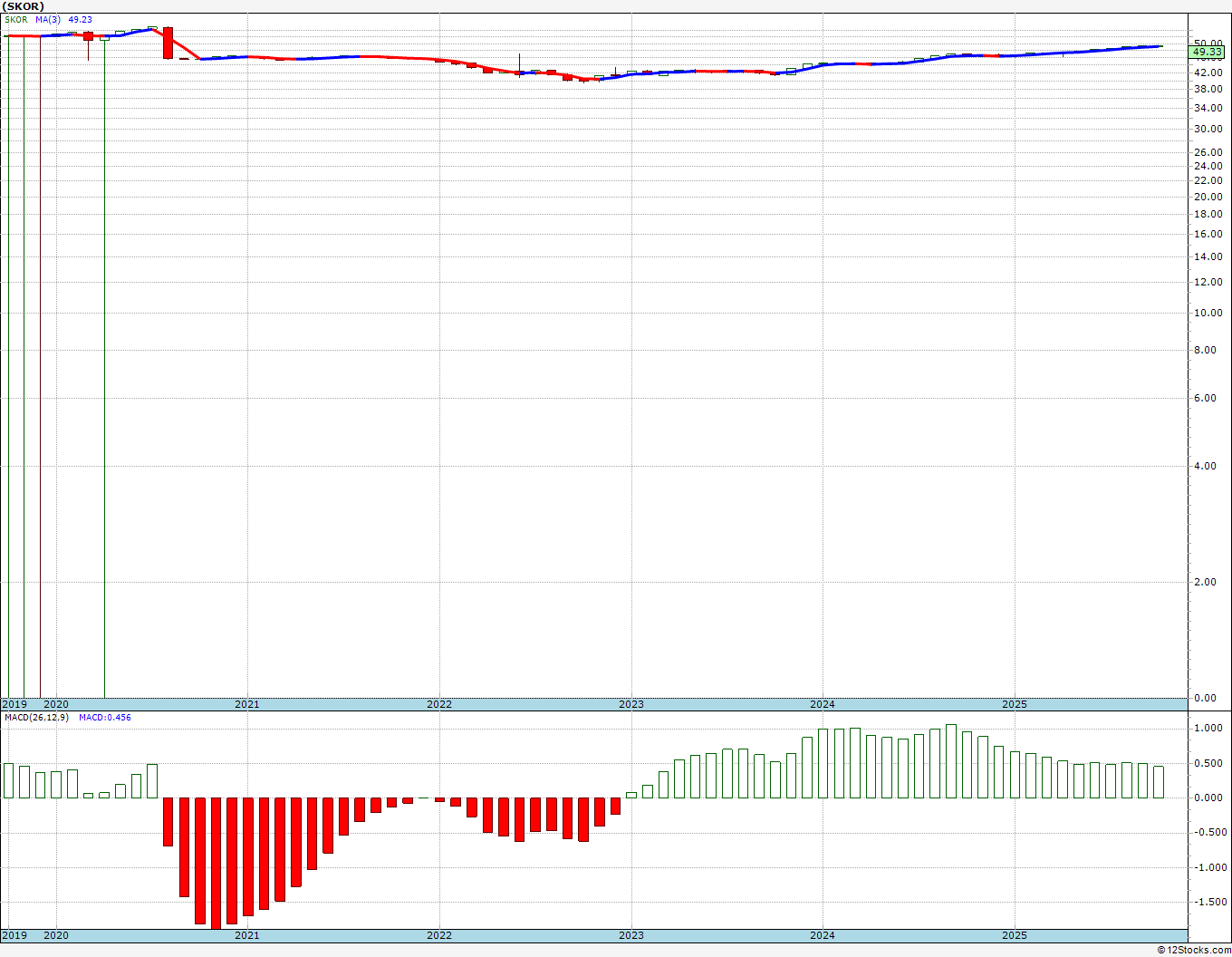This screenshot has width=1232, height=957.
Task: Click 2025 on the MACD panel time axis
Action: click(x=1015, y=935)
